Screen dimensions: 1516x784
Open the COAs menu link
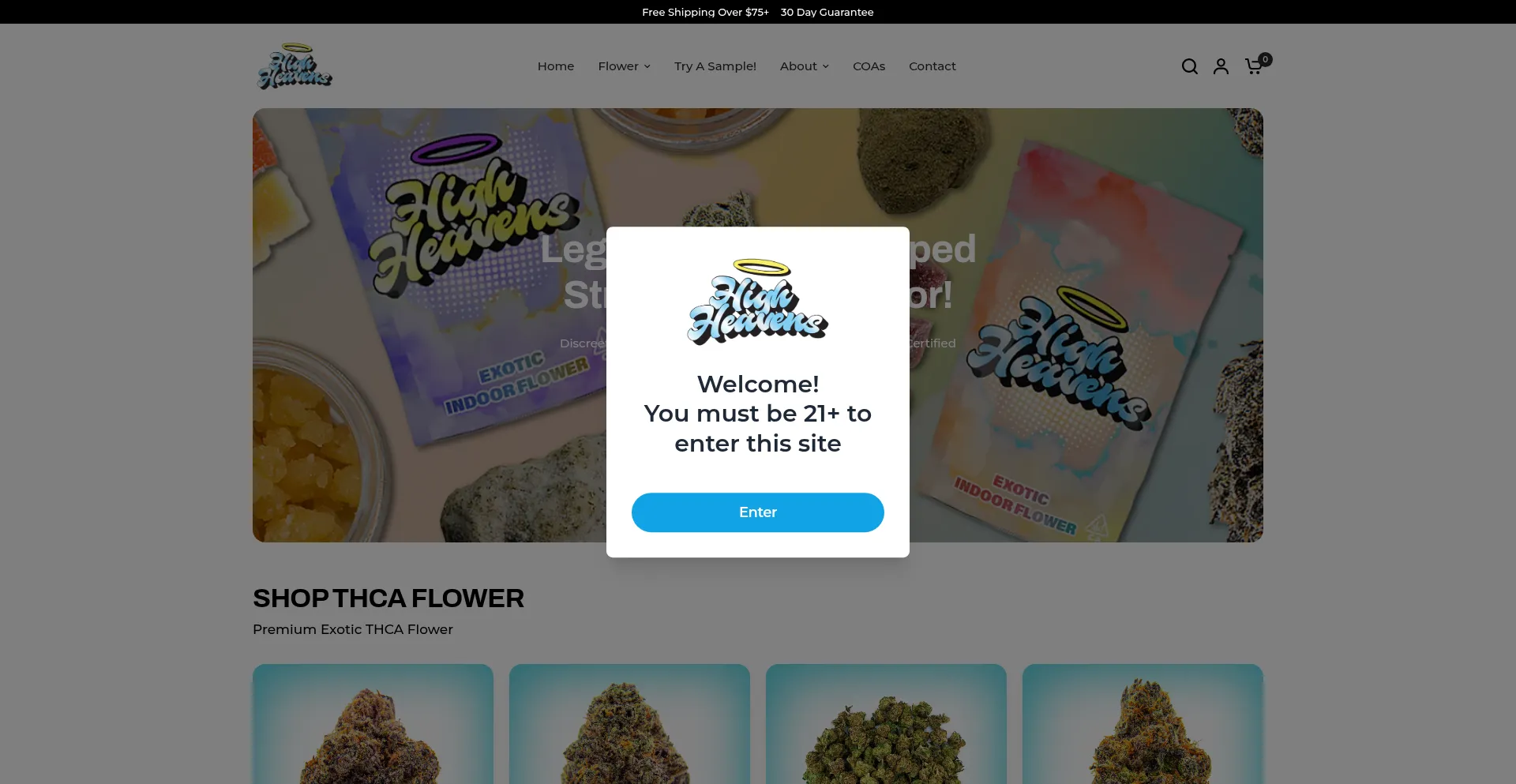[x=869, y=66]
